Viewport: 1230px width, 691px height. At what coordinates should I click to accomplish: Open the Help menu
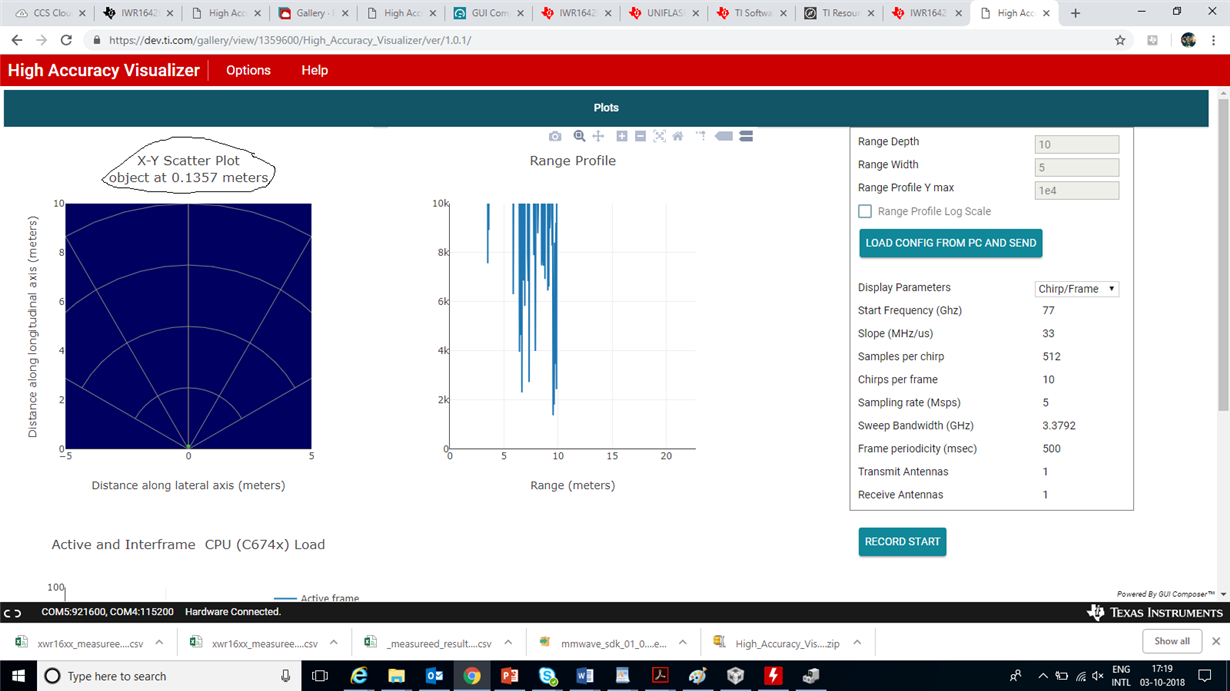click(x=315, y=70)
